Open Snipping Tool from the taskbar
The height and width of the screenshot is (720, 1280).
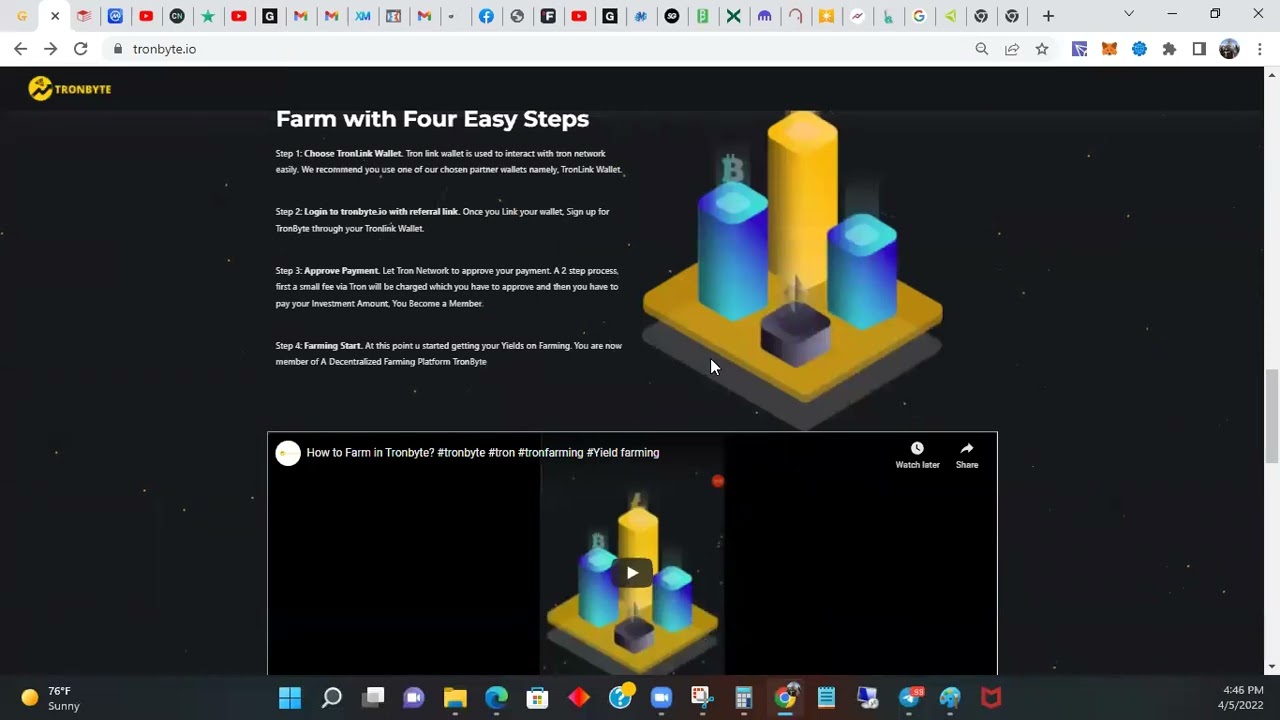702,698
